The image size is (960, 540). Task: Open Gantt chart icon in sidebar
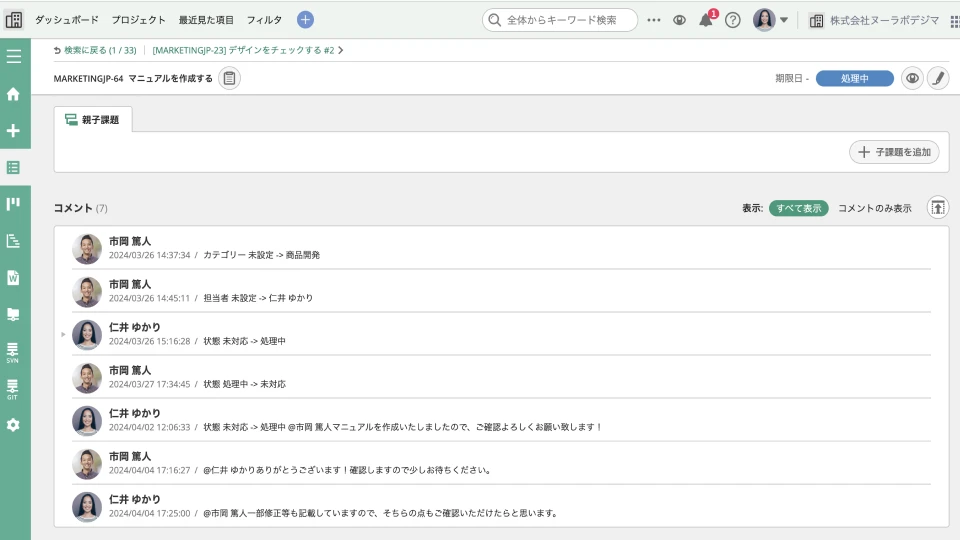pyautogui.click(x=13, y=241)
